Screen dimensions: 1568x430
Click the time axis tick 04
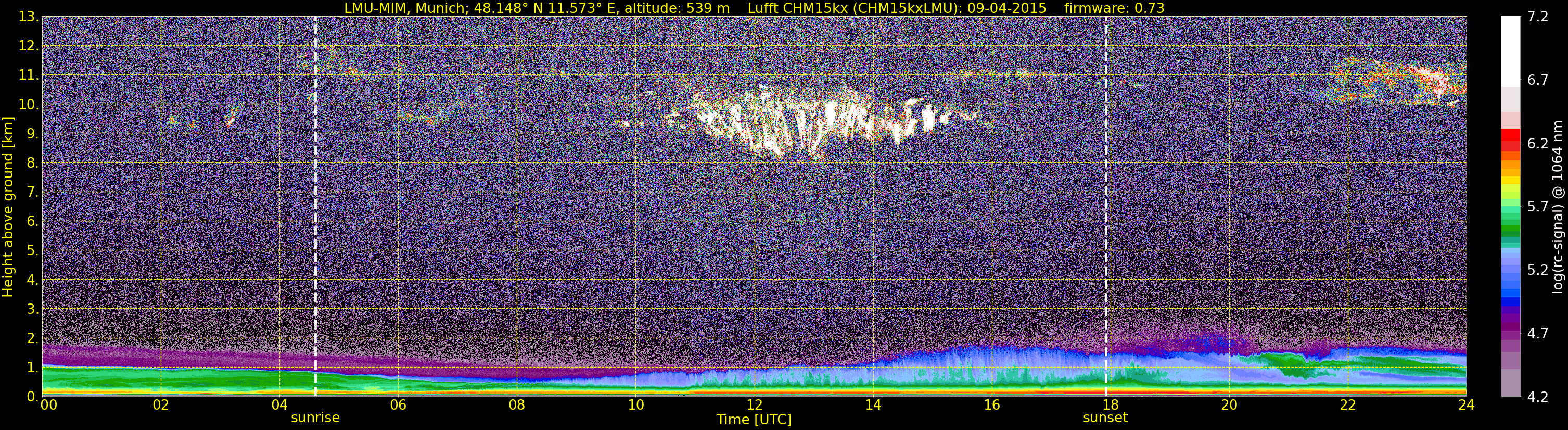(x=279, y=405)
